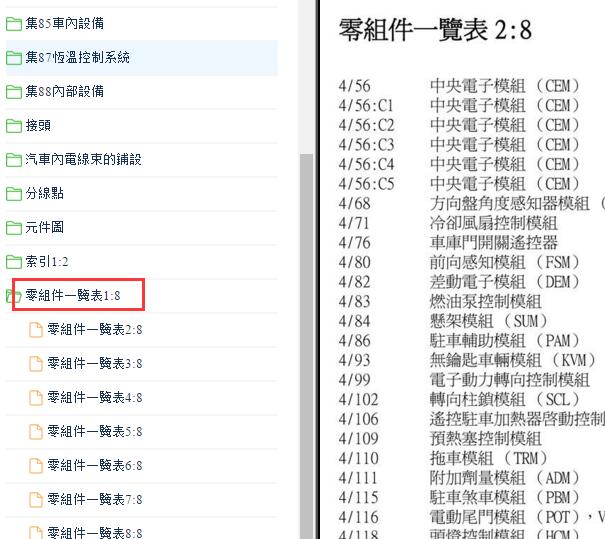Click the 駐車煞車模組 (PBM) entry
The width and height of the screenshot is (605, 539).
505,498
